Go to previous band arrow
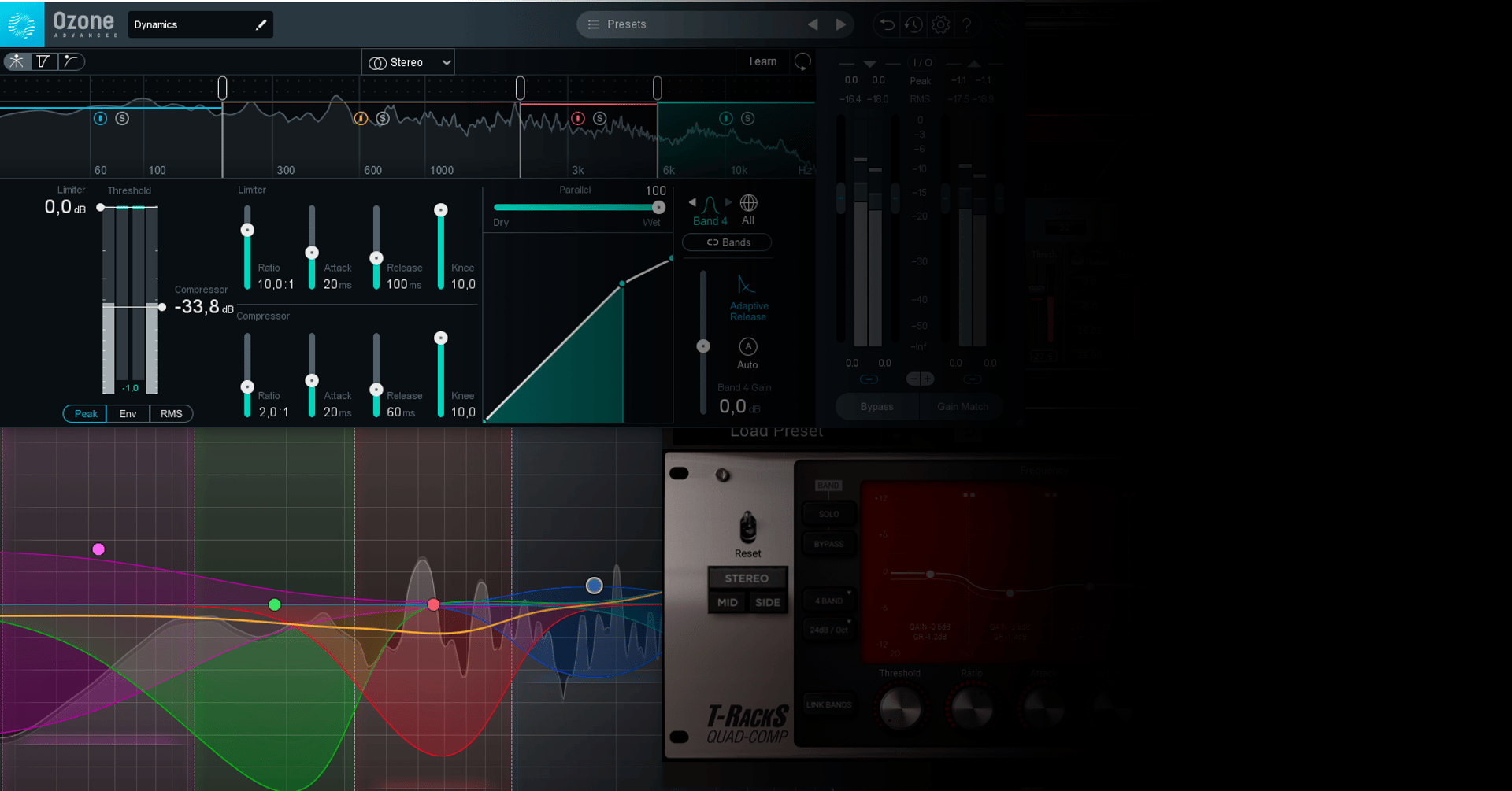This screenshot has width=1512, height=791. click(x=692, y=202)
